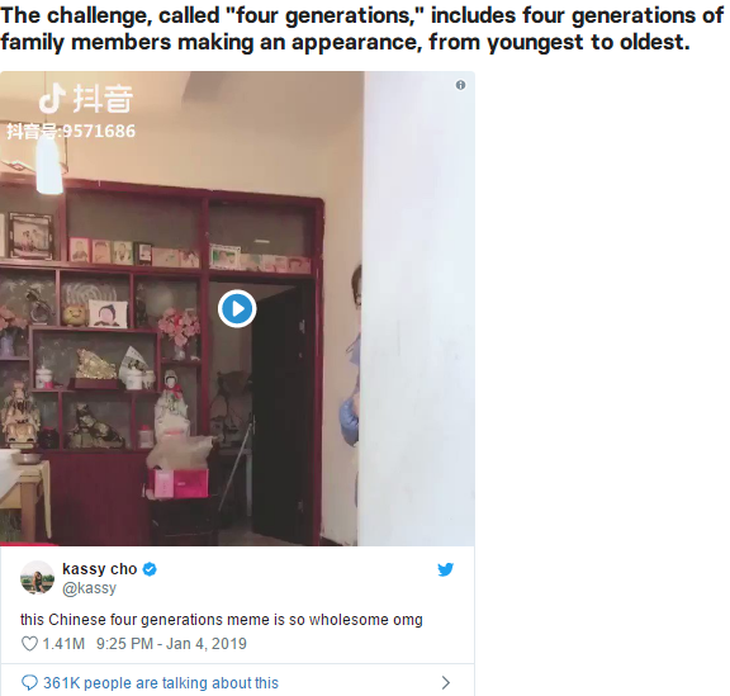Open "361K people are talking about this"
Viewport: 730px width, 696px height.
coord(161,683)
